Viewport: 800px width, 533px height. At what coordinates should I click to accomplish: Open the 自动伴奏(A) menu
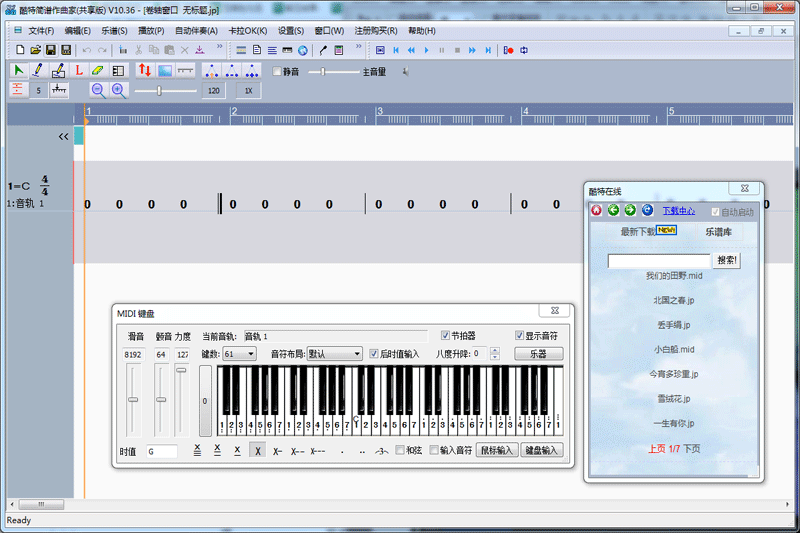coord(196,31)
